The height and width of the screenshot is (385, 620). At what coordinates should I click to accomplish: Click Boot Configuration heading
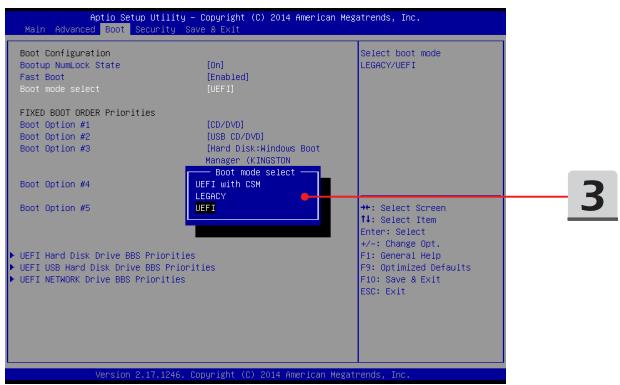click(x=65, y=53)
